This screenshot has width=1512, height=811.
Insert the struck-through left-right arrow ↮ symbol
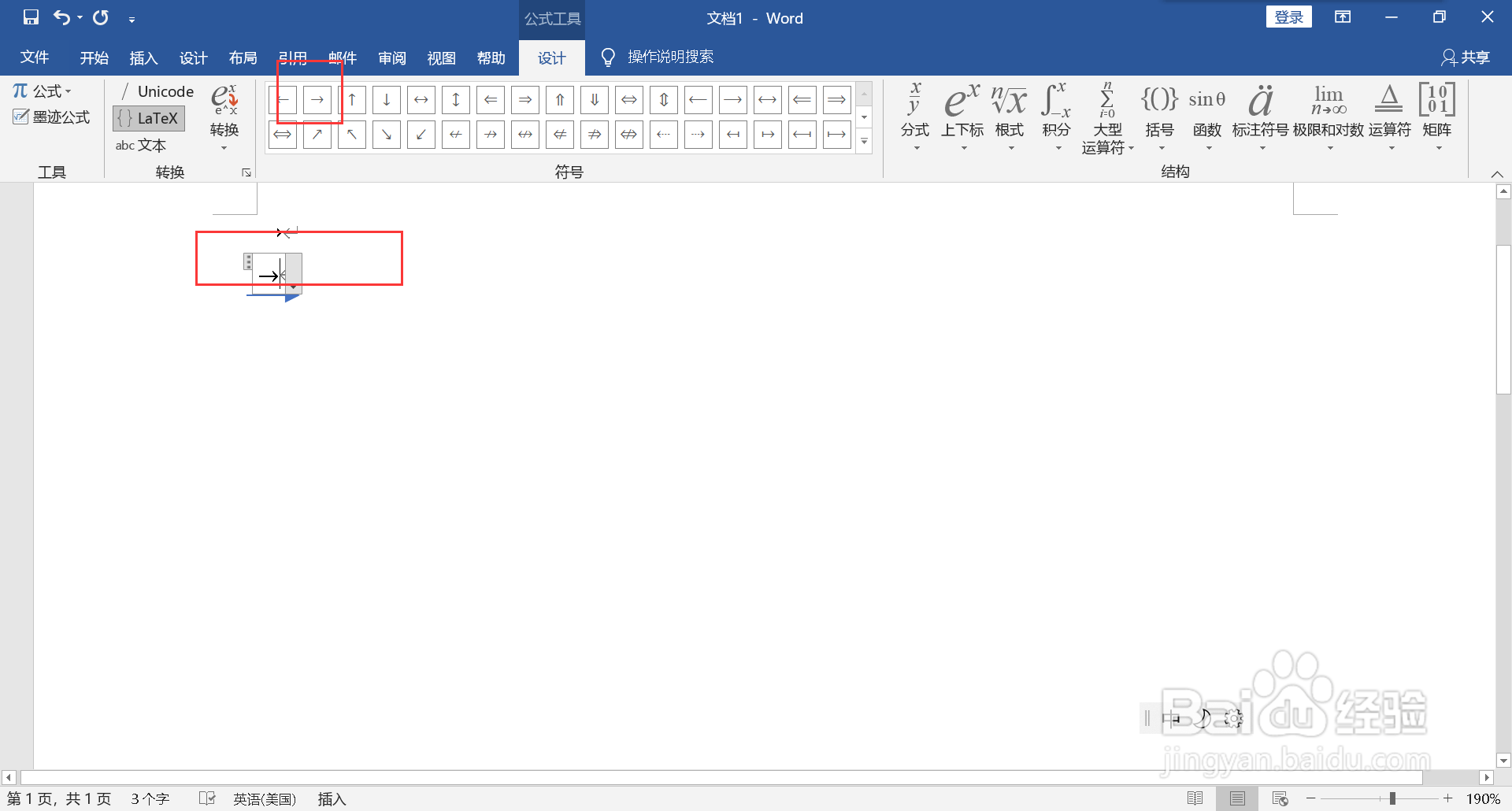[x=525, y=135]
